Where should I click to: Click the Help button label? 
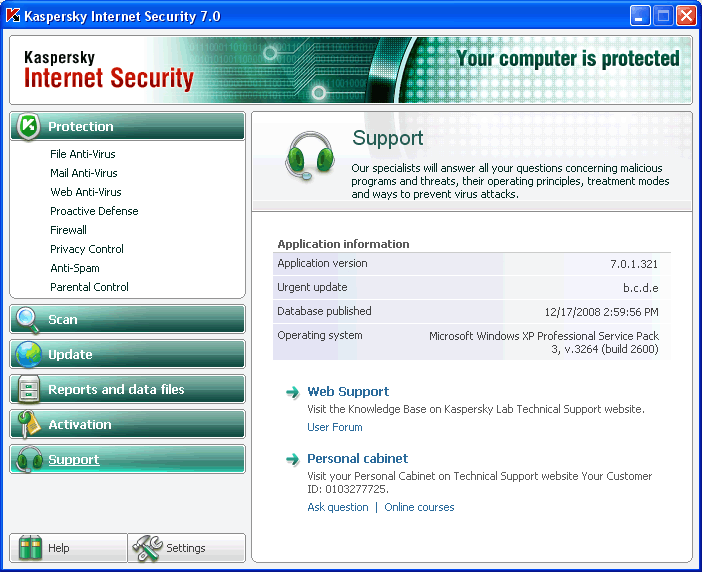[59, 548]
